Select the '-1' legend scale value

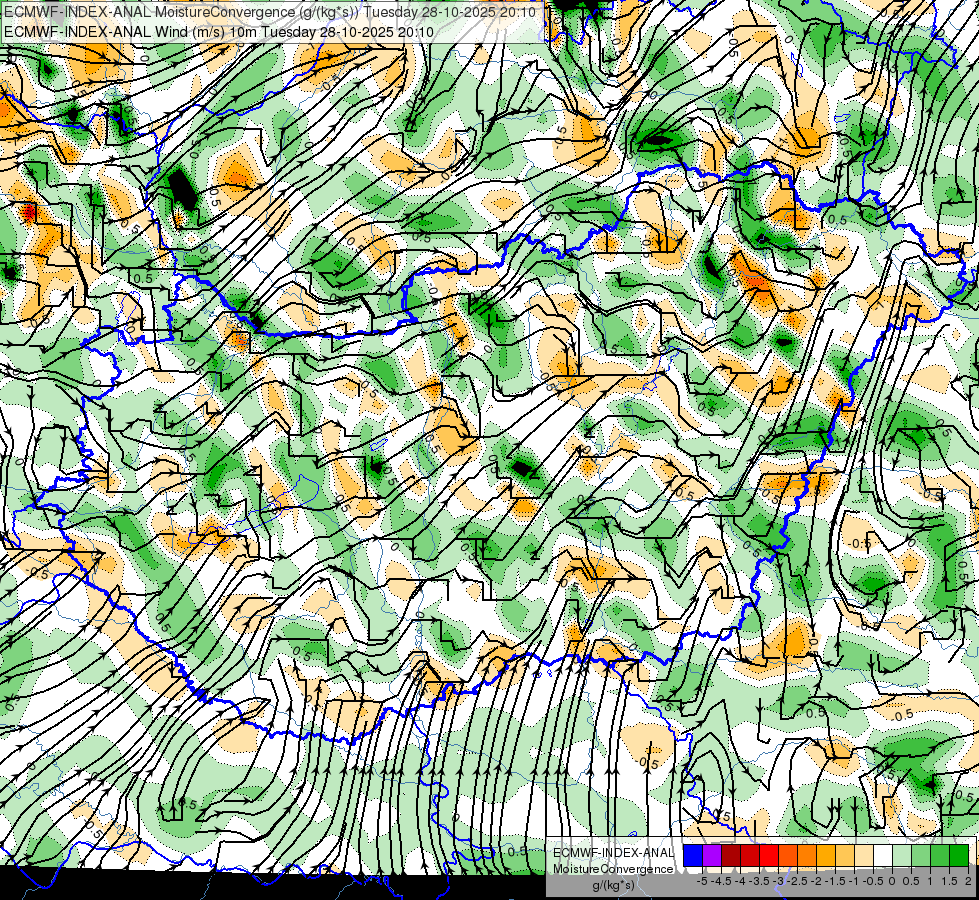point(854,881)
